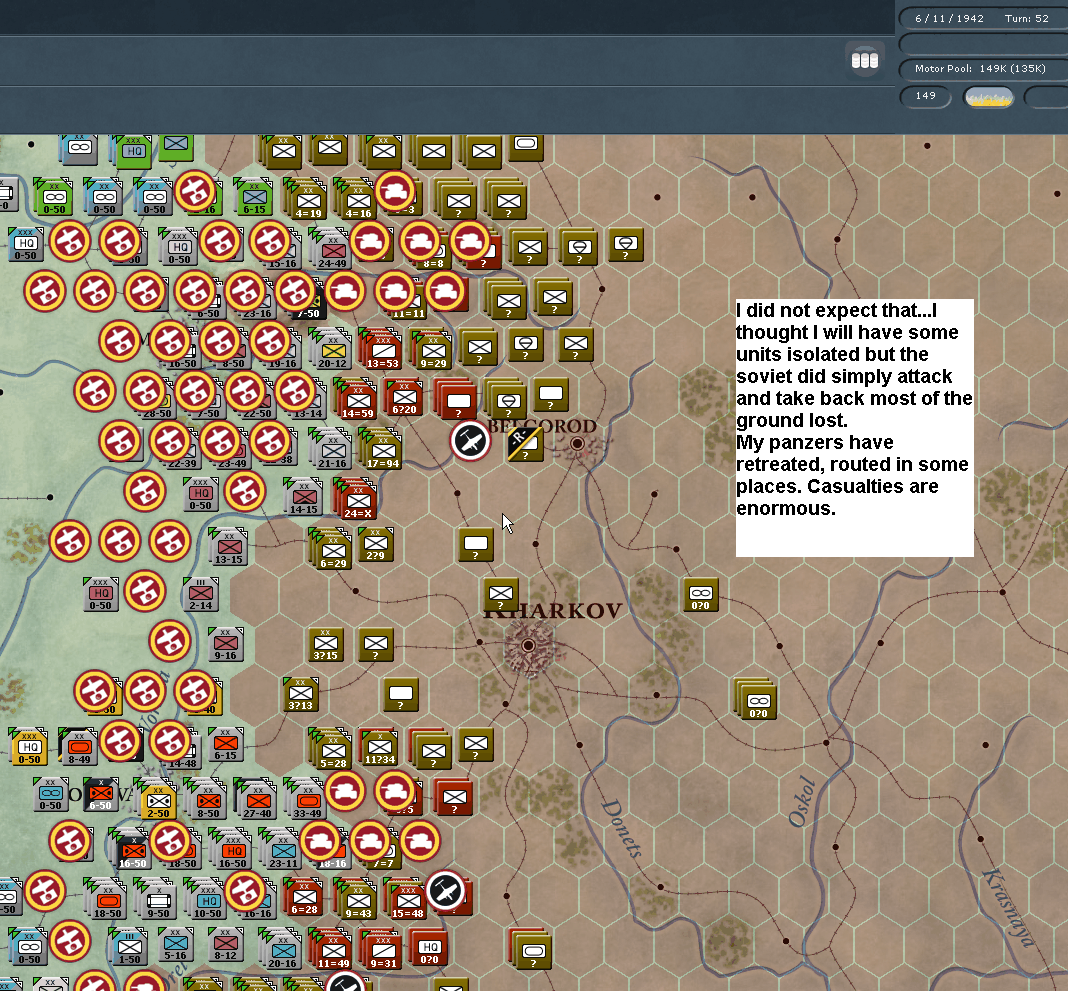Image resolution: width=1068 pixels, height=991 pixels.
Task: Select the Soviet 3?13 infantry counter
Action: (x=300, y=694)
